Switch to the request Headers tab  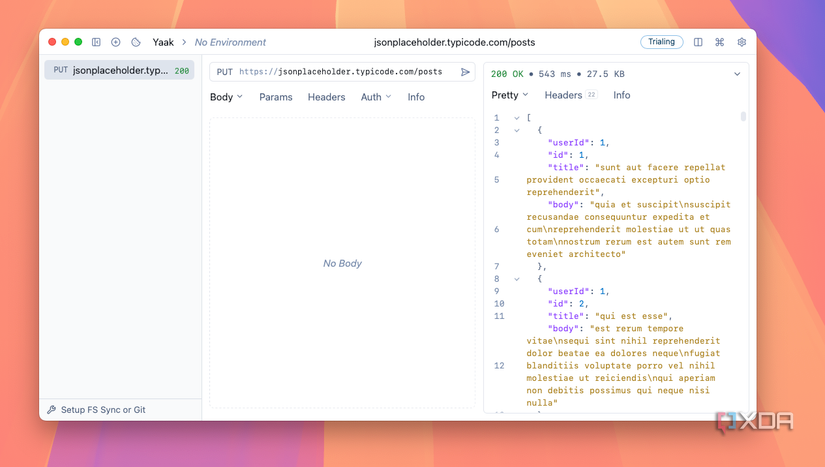tap(326, 97)
